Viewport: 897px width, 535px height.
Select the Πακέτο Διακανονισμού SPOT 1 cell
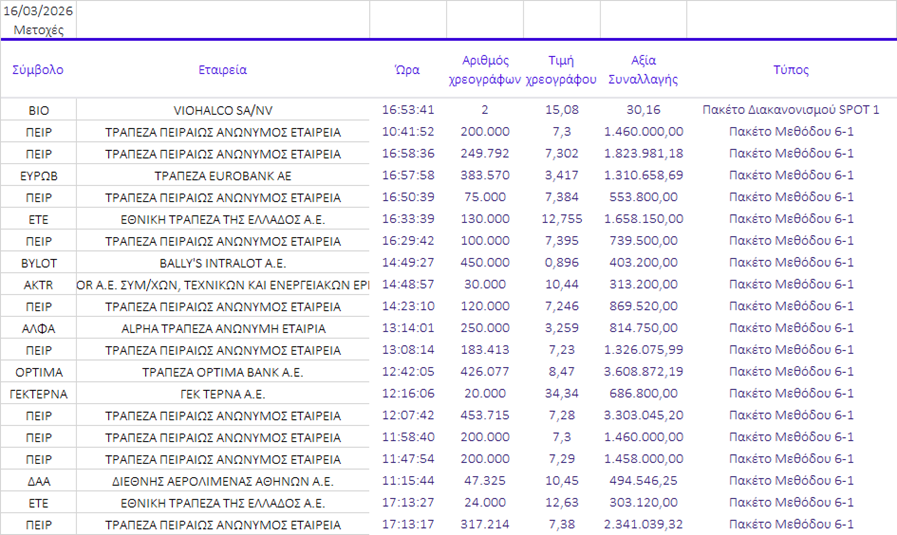point(791,110)
